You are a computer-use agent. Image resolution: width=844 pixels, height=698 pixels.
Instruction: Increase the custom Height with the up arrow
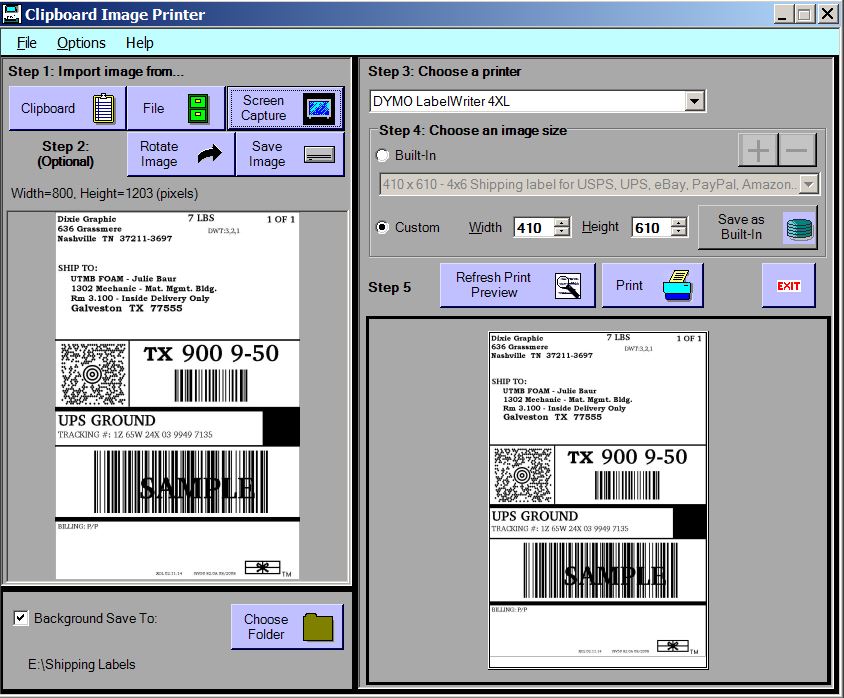pos(679,222)
